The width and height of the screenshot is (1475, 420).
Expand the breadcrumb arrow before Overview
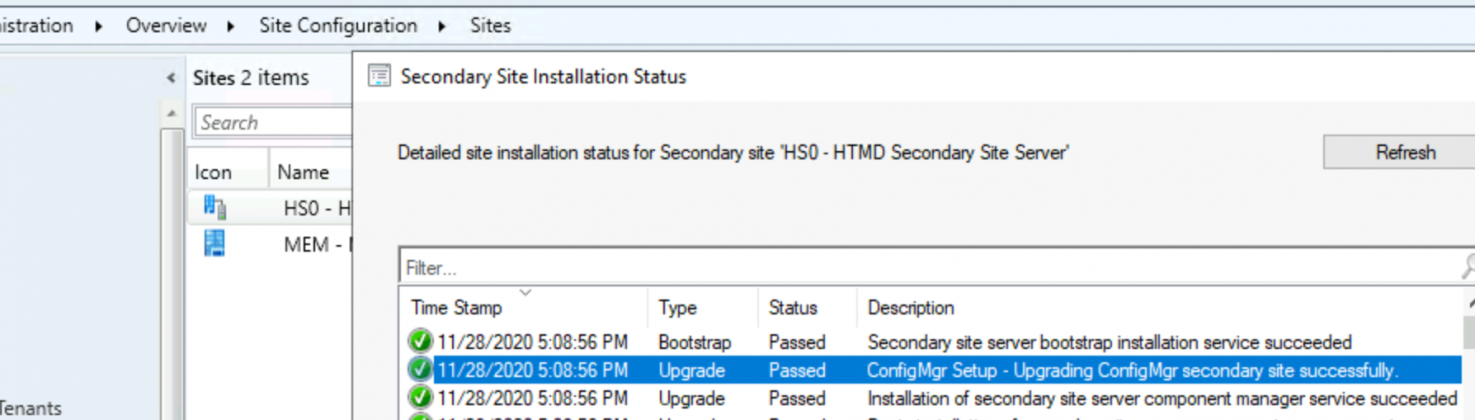point(98,26)
